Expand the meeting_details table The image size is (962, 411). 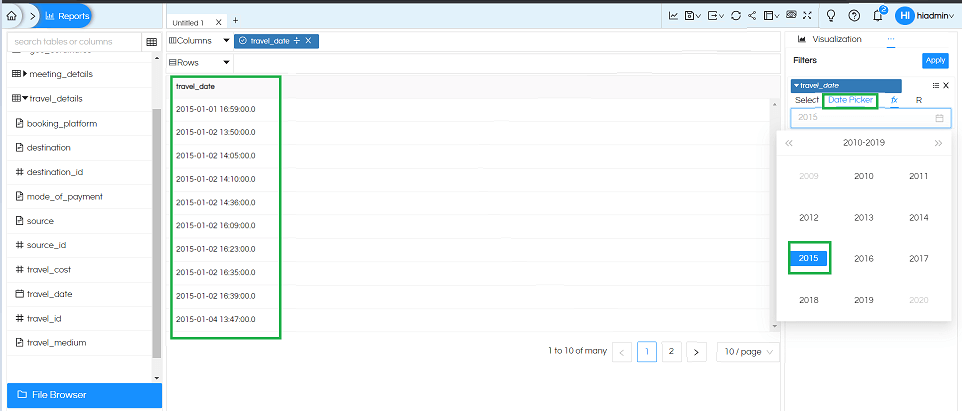pos(25,74)
